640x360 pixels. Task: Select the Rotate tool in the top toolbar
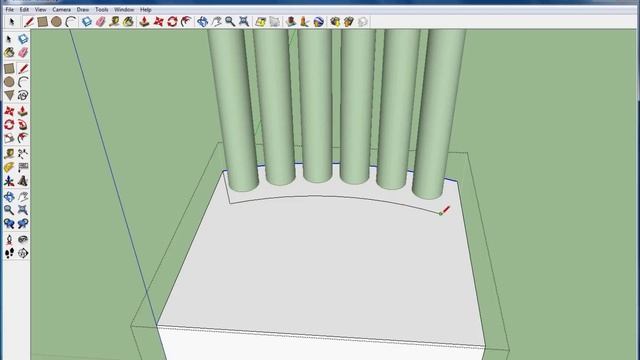(x=172, y=22)
